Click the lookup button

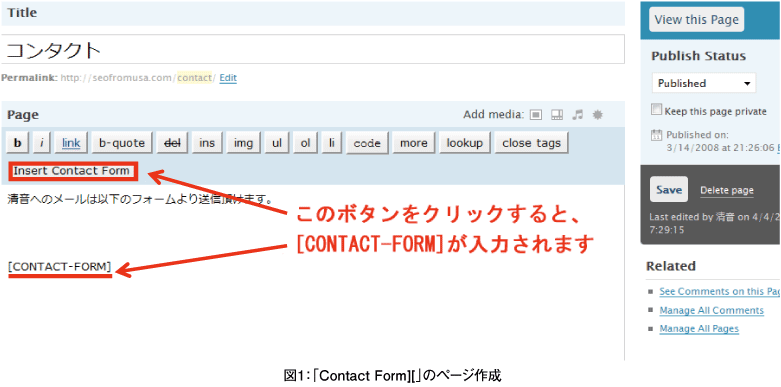(465, 143)
